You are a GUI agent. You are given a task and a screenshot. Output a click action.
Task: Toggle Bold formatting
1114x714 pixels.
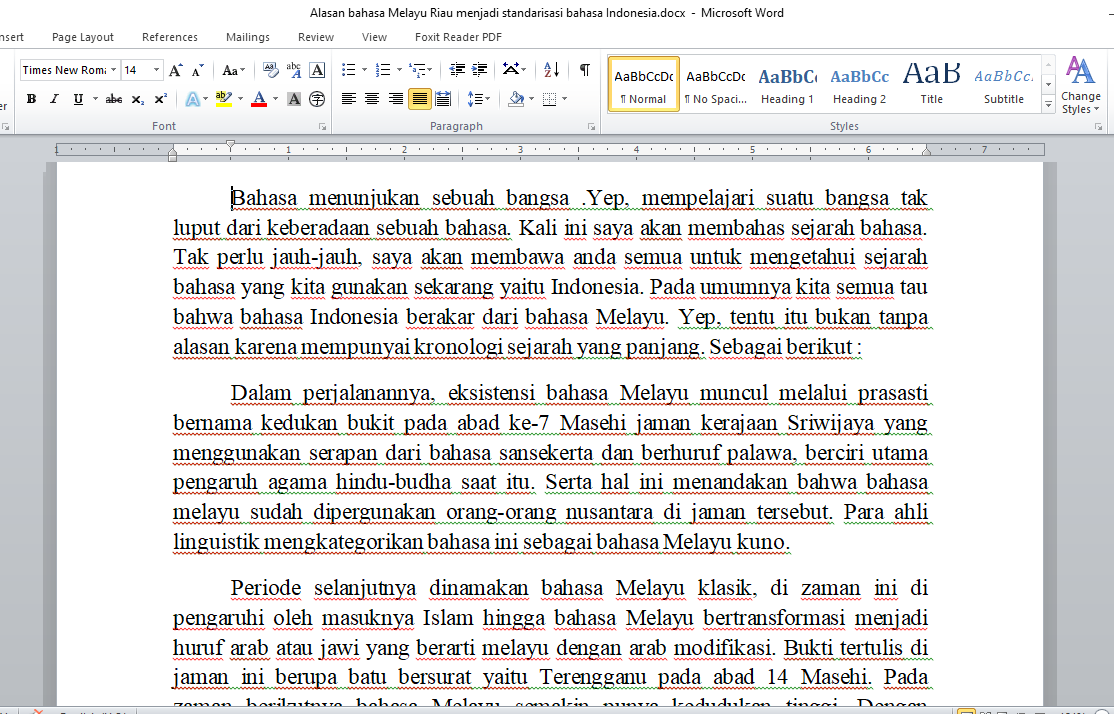pos(31,99)
